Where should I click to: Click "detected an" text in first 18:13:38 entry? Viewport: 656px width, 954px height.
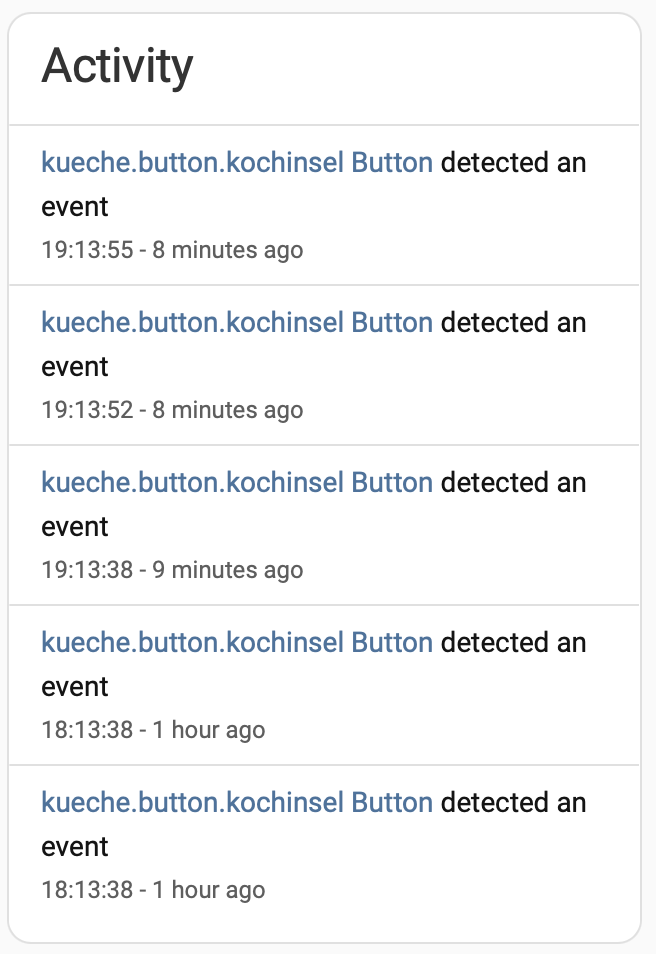[513, 642]
